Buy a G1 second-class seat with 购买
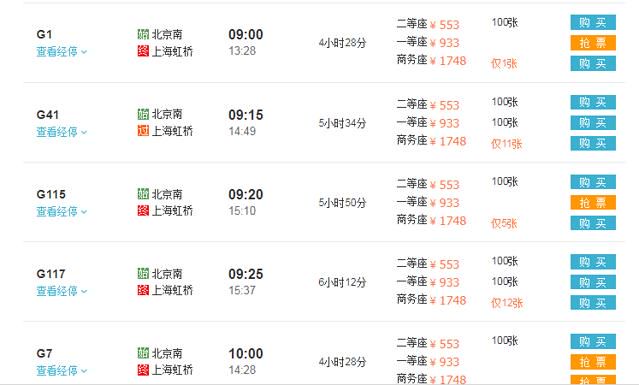Image resolution: width=639 pixels, height=385 pixels. tap(593, 22)
